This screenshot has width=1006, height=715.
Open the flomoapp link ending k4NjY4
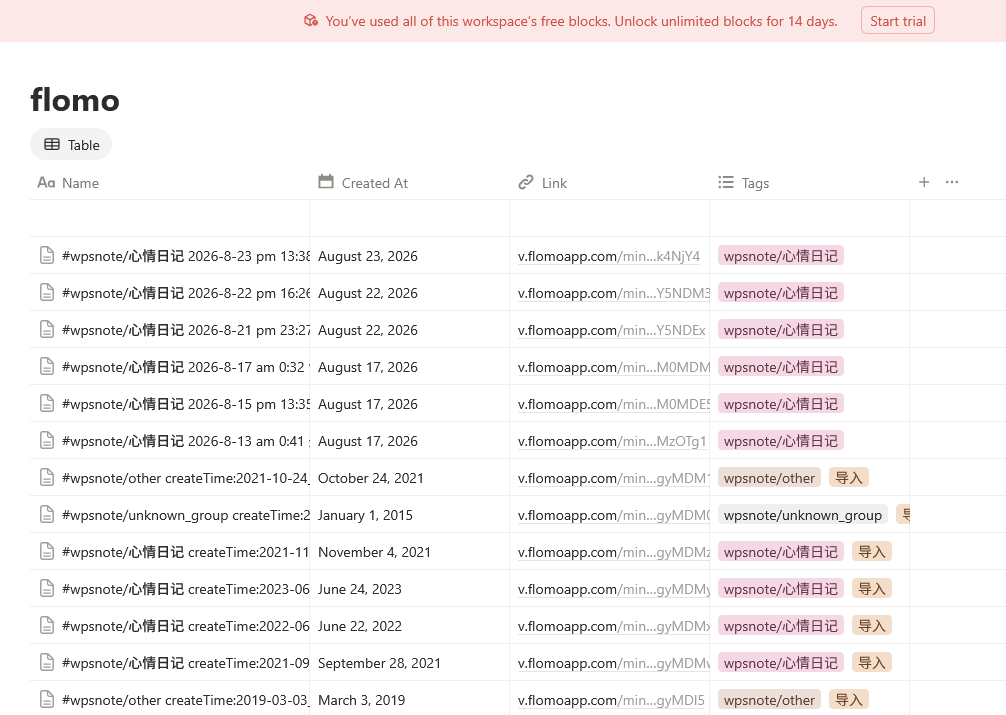[x=609, y=256]
